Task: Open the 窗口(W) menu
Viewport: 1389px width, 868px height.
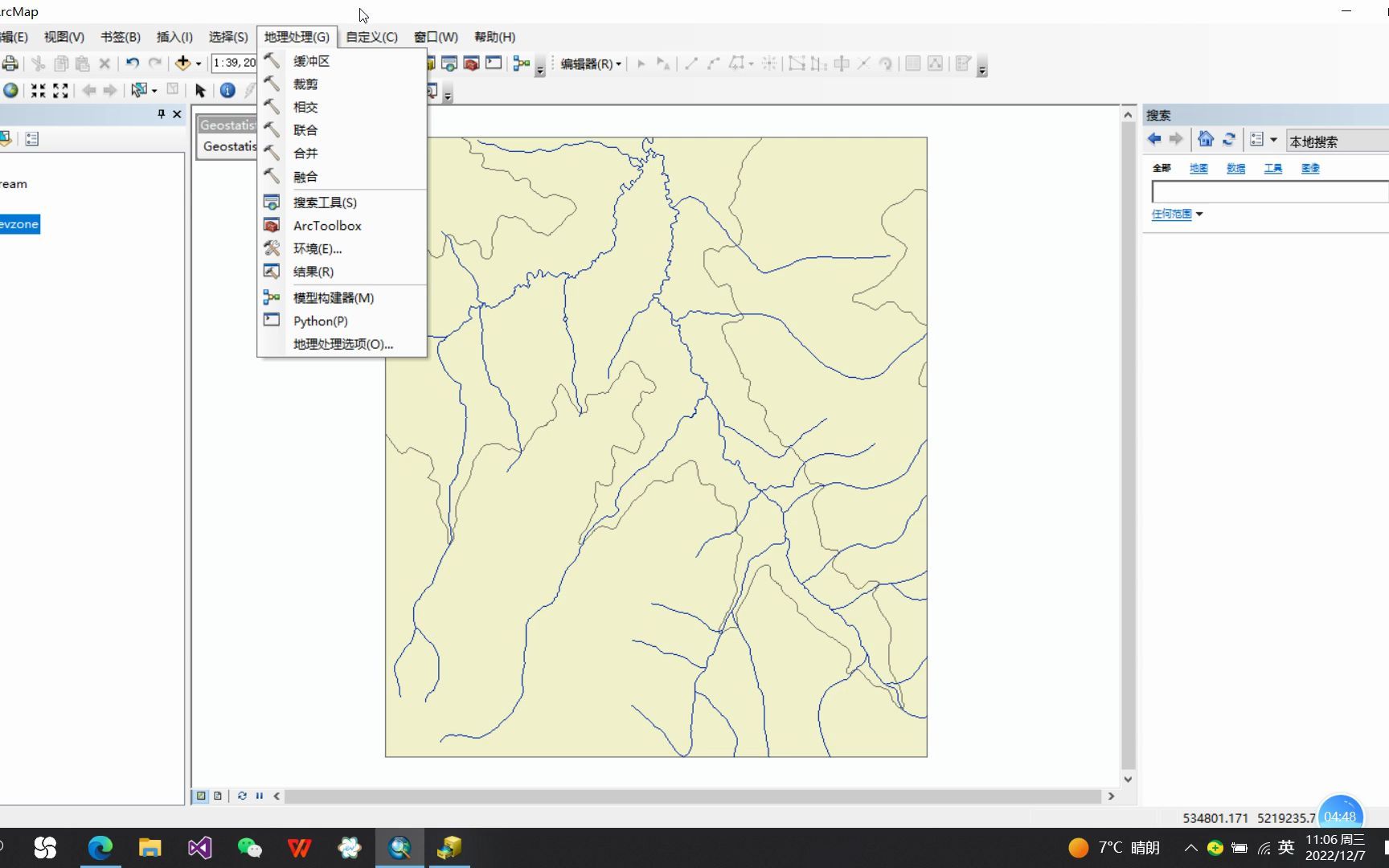Action: point(435,37)
